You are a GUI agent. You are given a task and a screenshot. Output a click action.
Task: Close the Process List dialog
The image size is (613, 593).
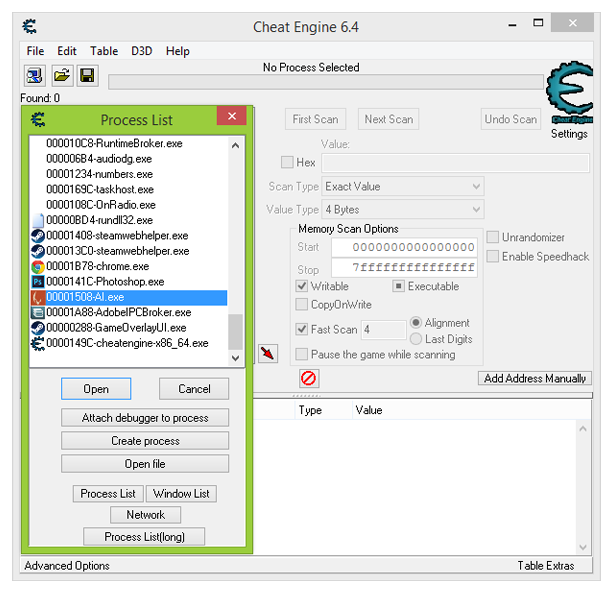coord(232,116)
